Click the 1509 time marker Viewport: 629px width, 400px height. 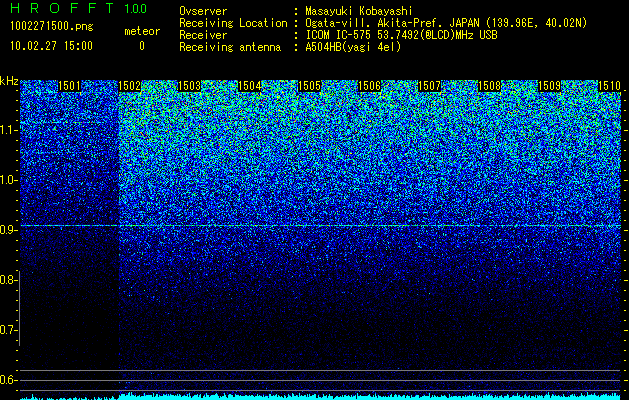pyautogui.click(x=549, y=86)
